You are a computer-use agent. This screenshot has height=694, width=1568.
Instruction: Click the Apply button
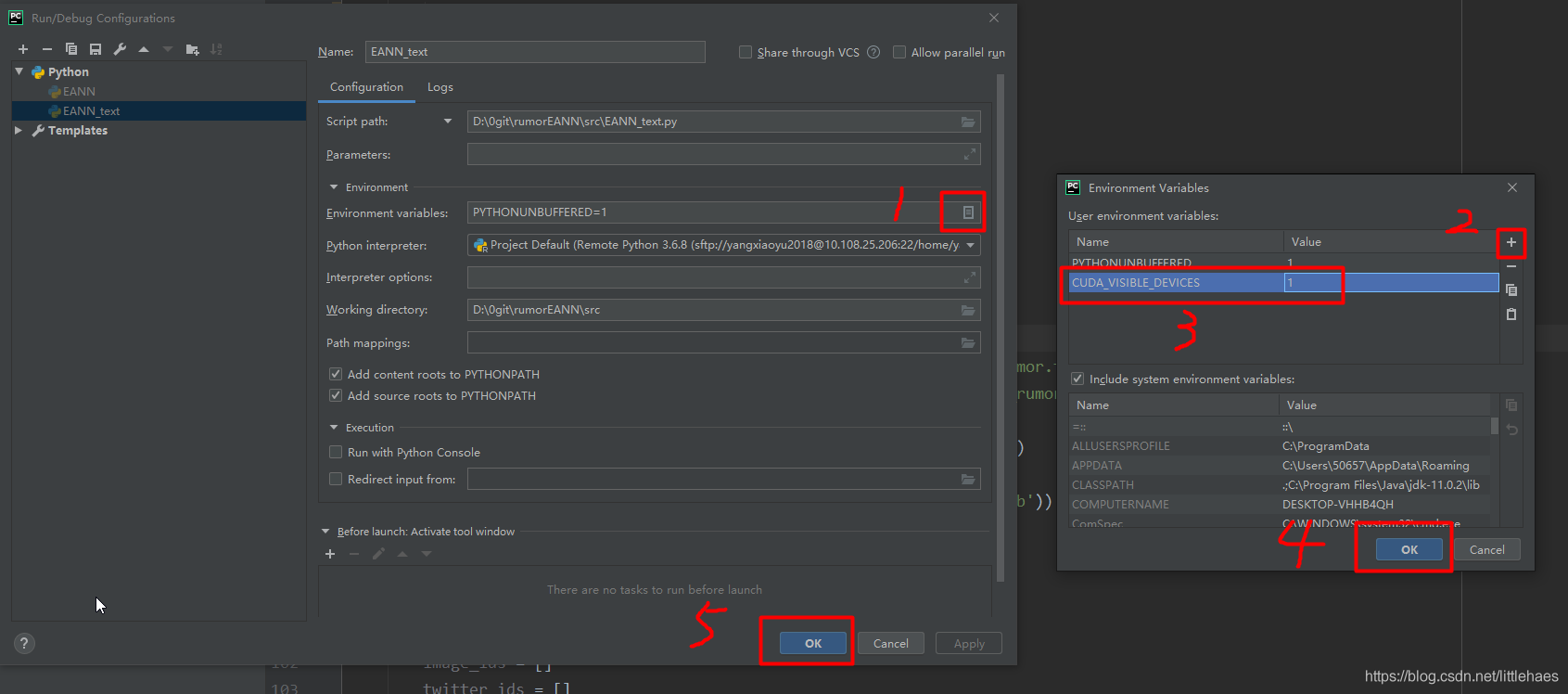pos(969,643)
